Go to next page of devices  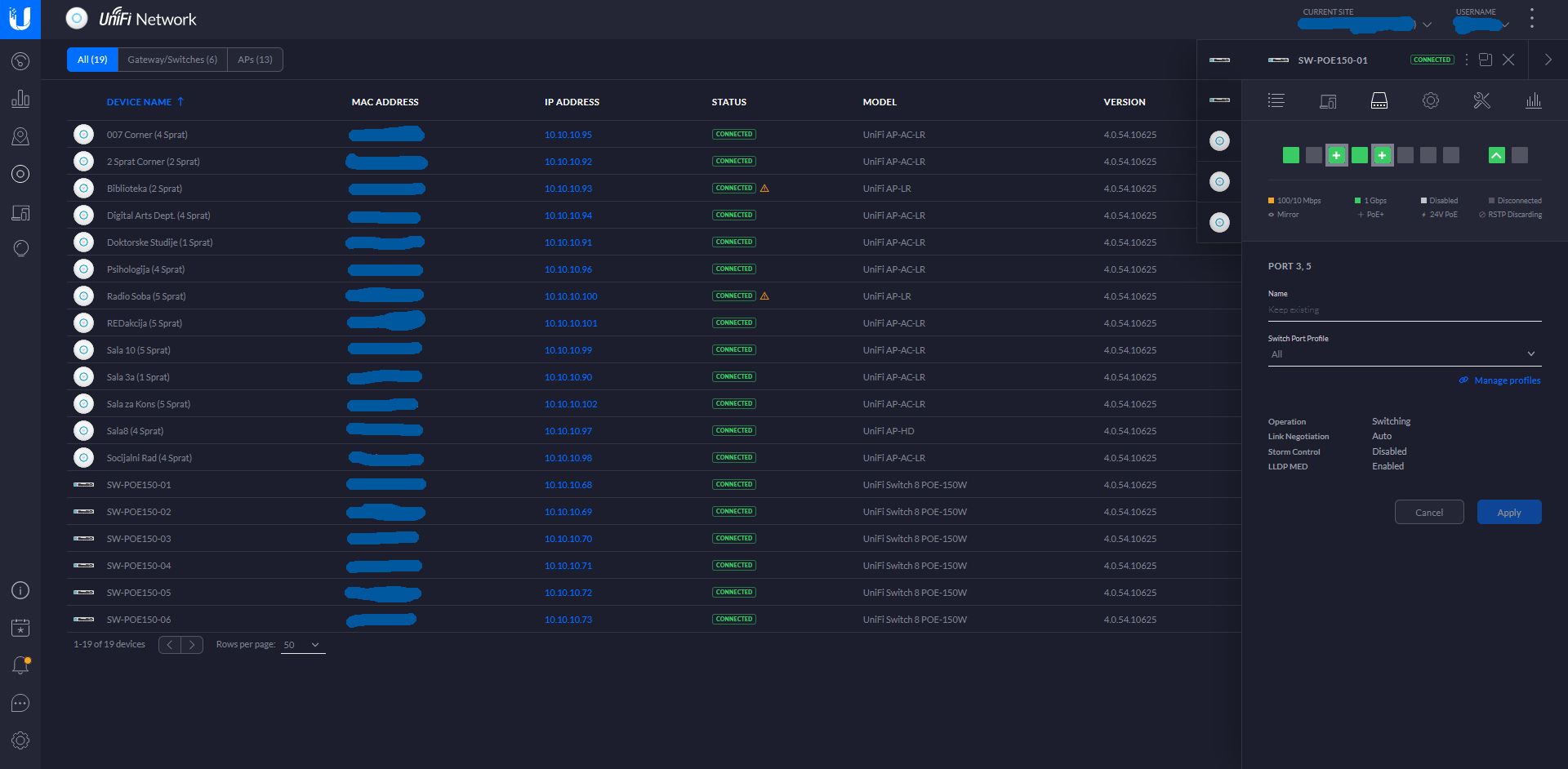(192, 645)
